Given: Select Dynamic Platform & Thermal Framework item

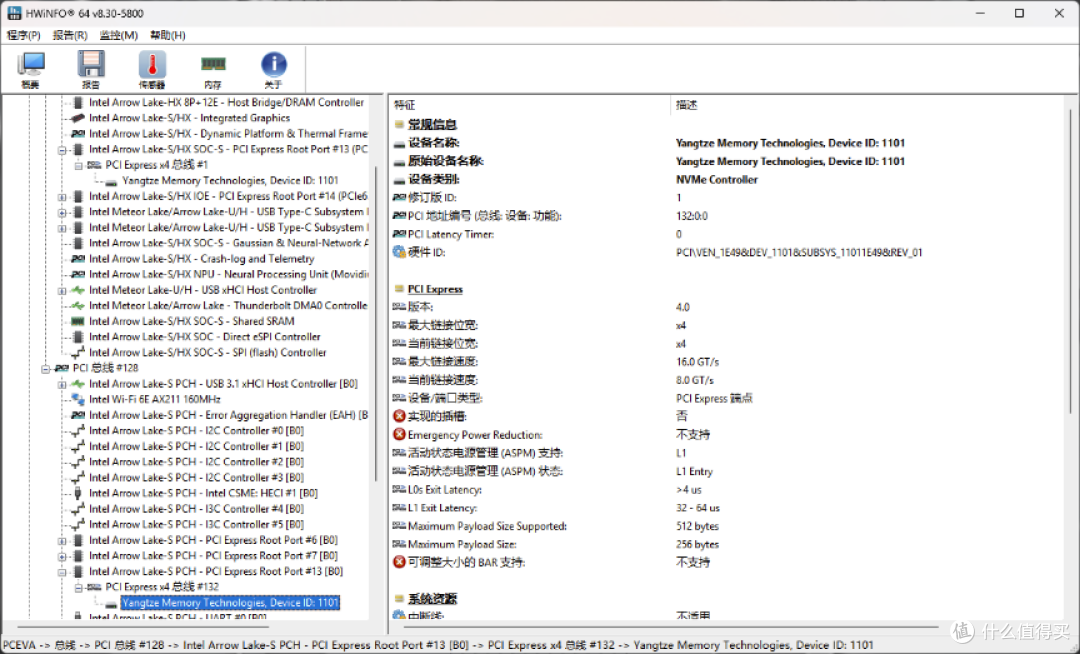Looking at the screenshot, I should click(228, 134).
